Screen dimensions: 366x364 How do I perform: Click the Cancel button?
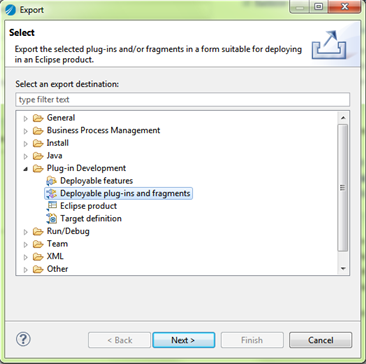coord(320,340)
